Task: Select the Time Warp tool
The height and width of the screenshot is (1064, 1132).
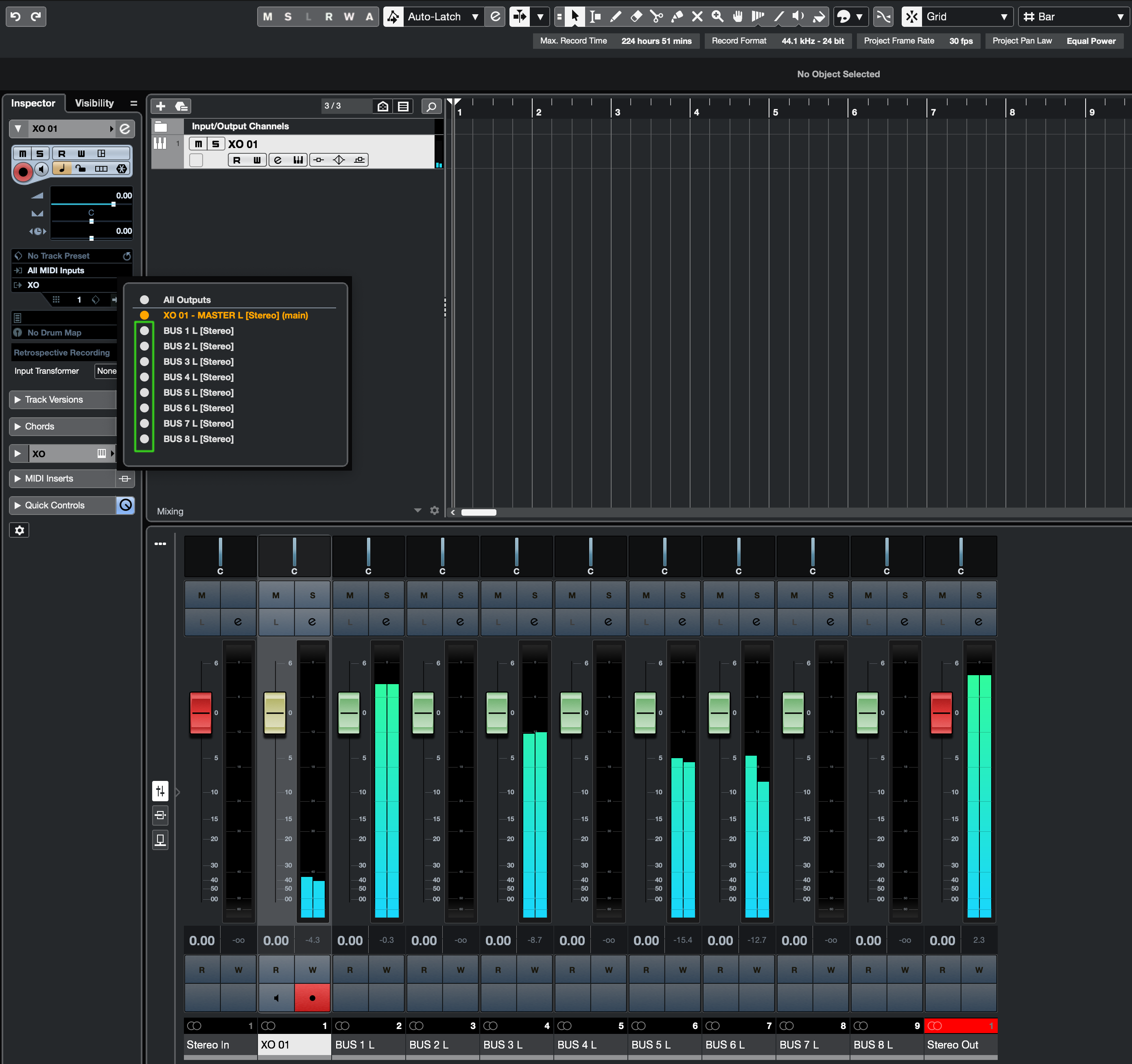Action: click(x=758, y=17)
